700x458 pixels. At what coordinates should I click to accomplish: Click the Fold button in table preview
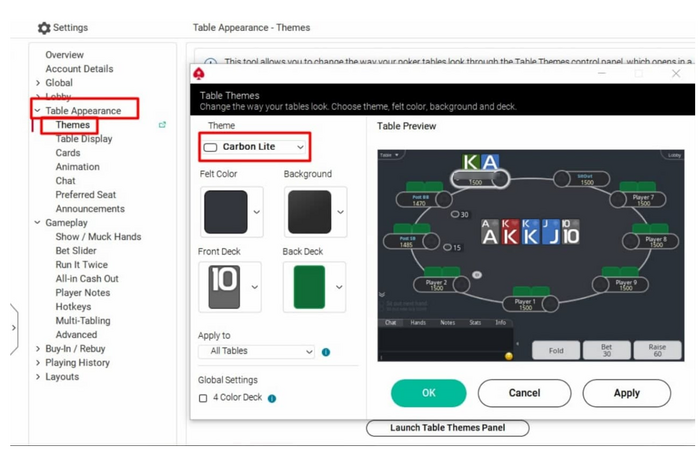[x=556, y=351]
